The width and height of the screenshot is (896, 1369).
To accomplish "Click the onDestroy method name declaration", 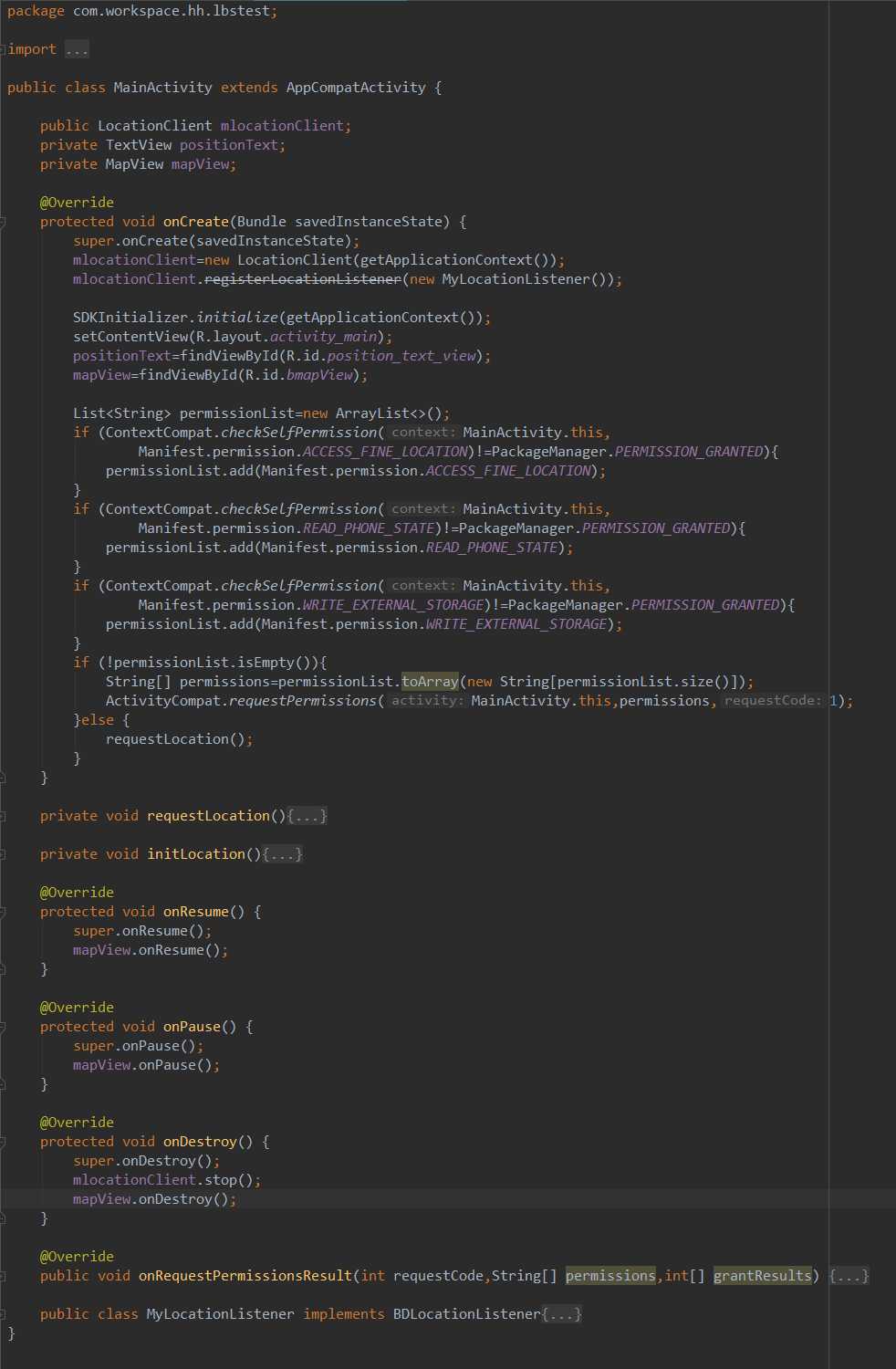I will [200, 1142].
